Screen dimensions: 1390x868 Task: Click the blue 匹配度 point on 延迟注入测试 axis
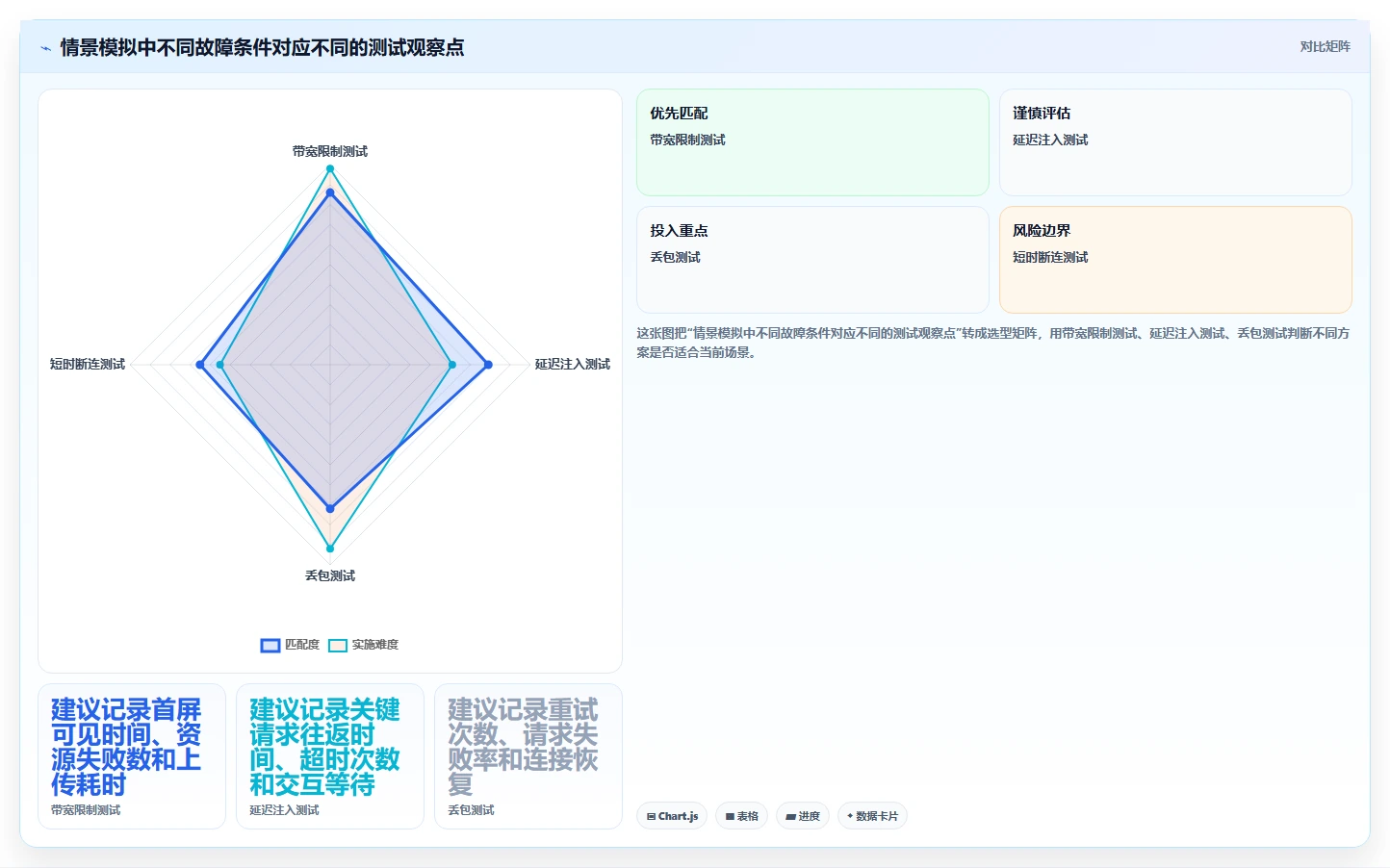click(x=488, y=365)
